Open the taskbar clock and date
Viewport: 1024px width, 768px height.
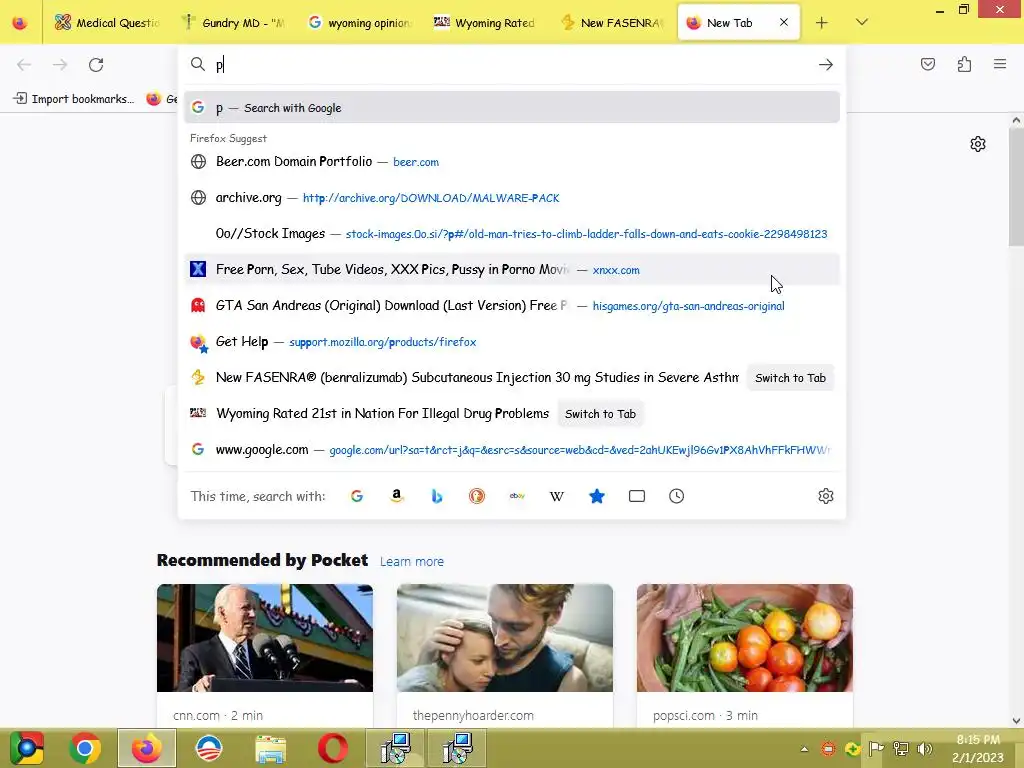[x=978, y=748]
